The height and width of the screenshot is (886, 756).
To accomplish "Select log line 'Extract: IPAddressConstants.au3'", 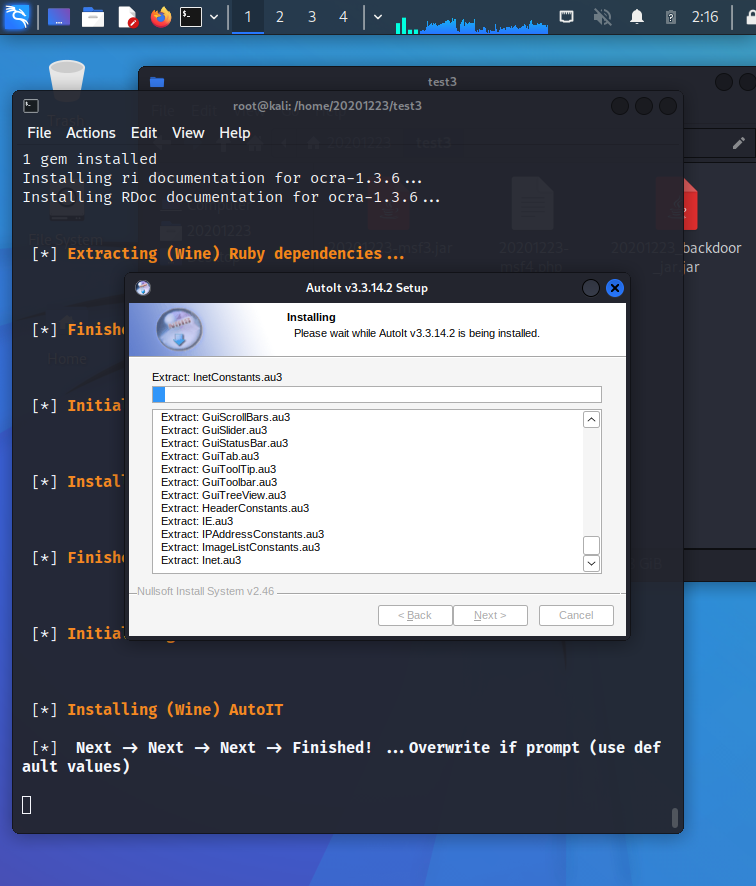I will tap(242, 534).
